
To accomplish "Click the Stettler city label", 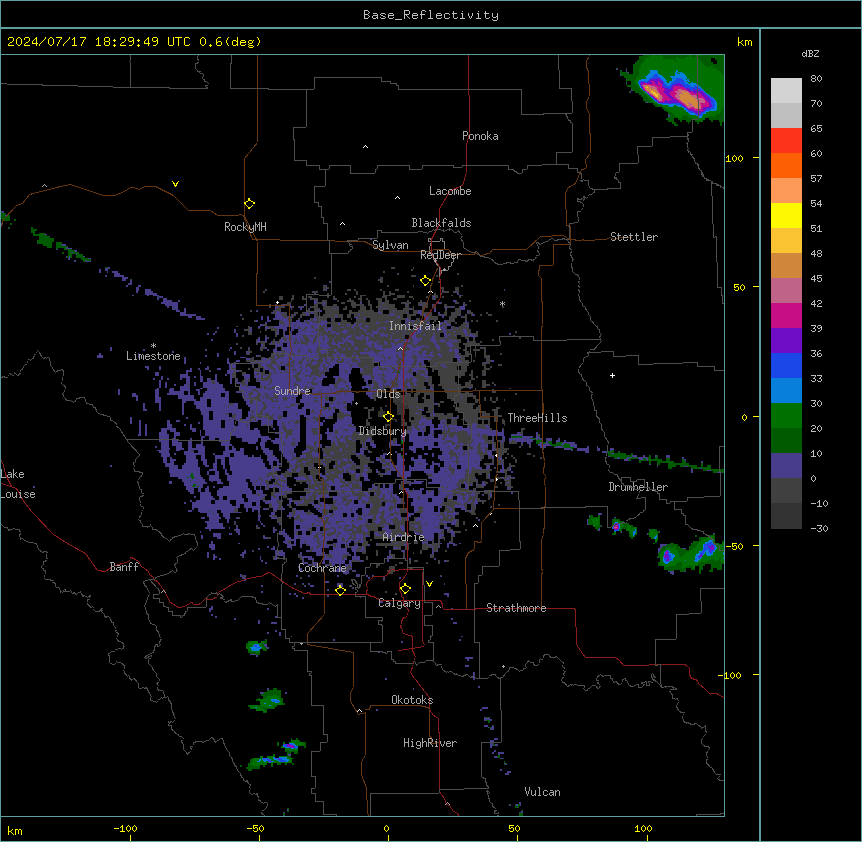I will [x=634, y=237].
